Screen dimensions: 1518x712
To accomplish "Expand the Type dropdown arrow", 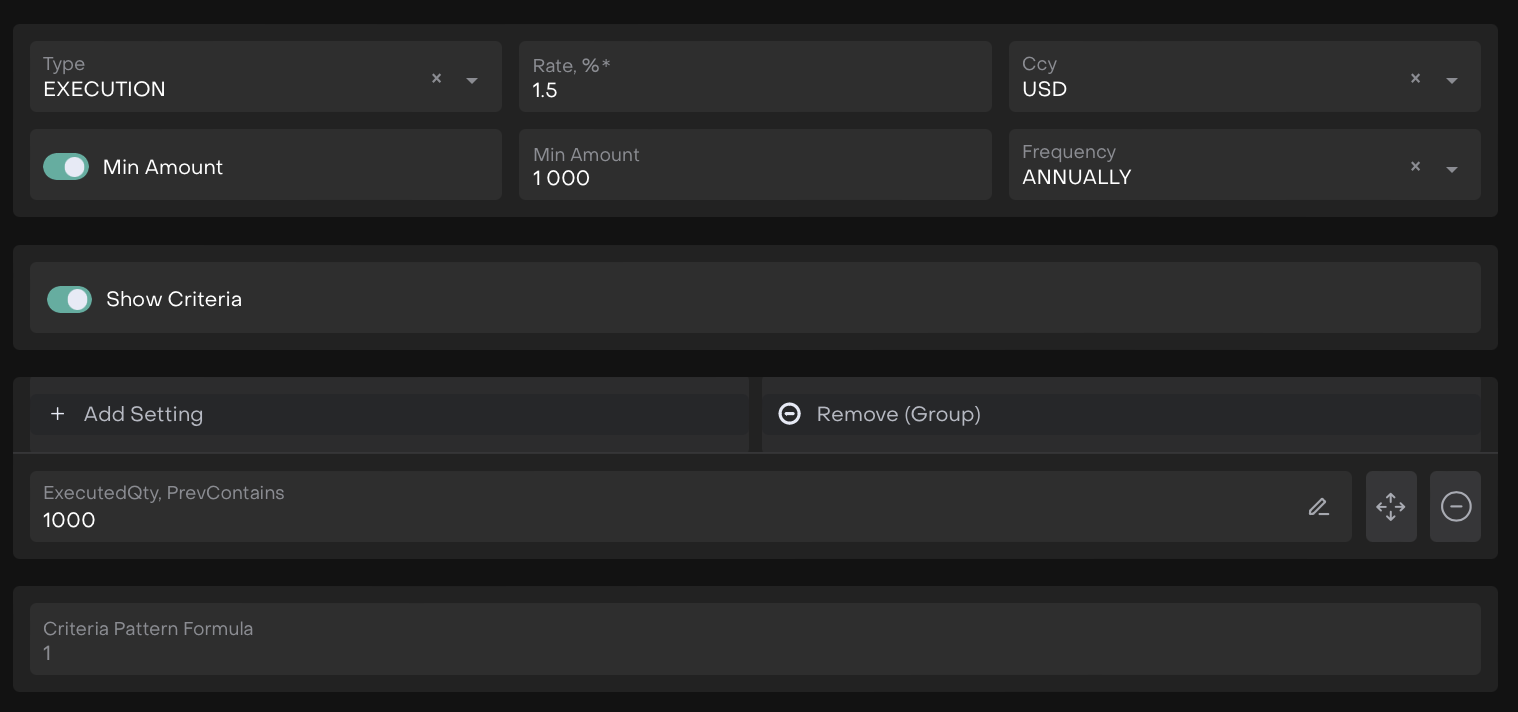I will (472, 80).
